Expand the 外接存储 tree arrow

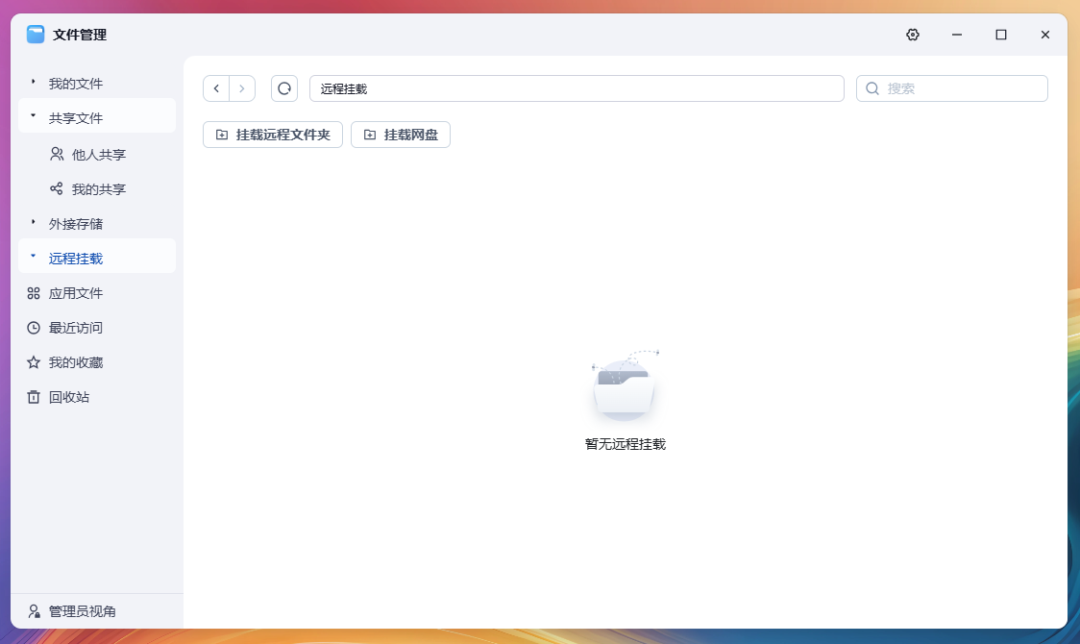tap(33, 222)
